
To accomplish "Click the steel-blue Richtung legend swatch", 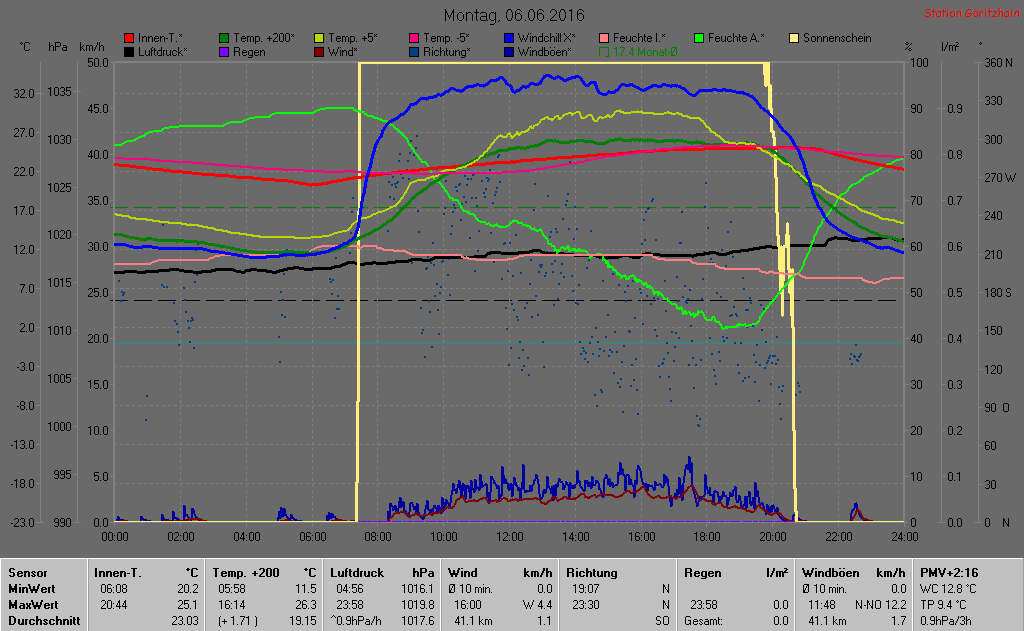I will pyautogui.click(x=414, y=52).
